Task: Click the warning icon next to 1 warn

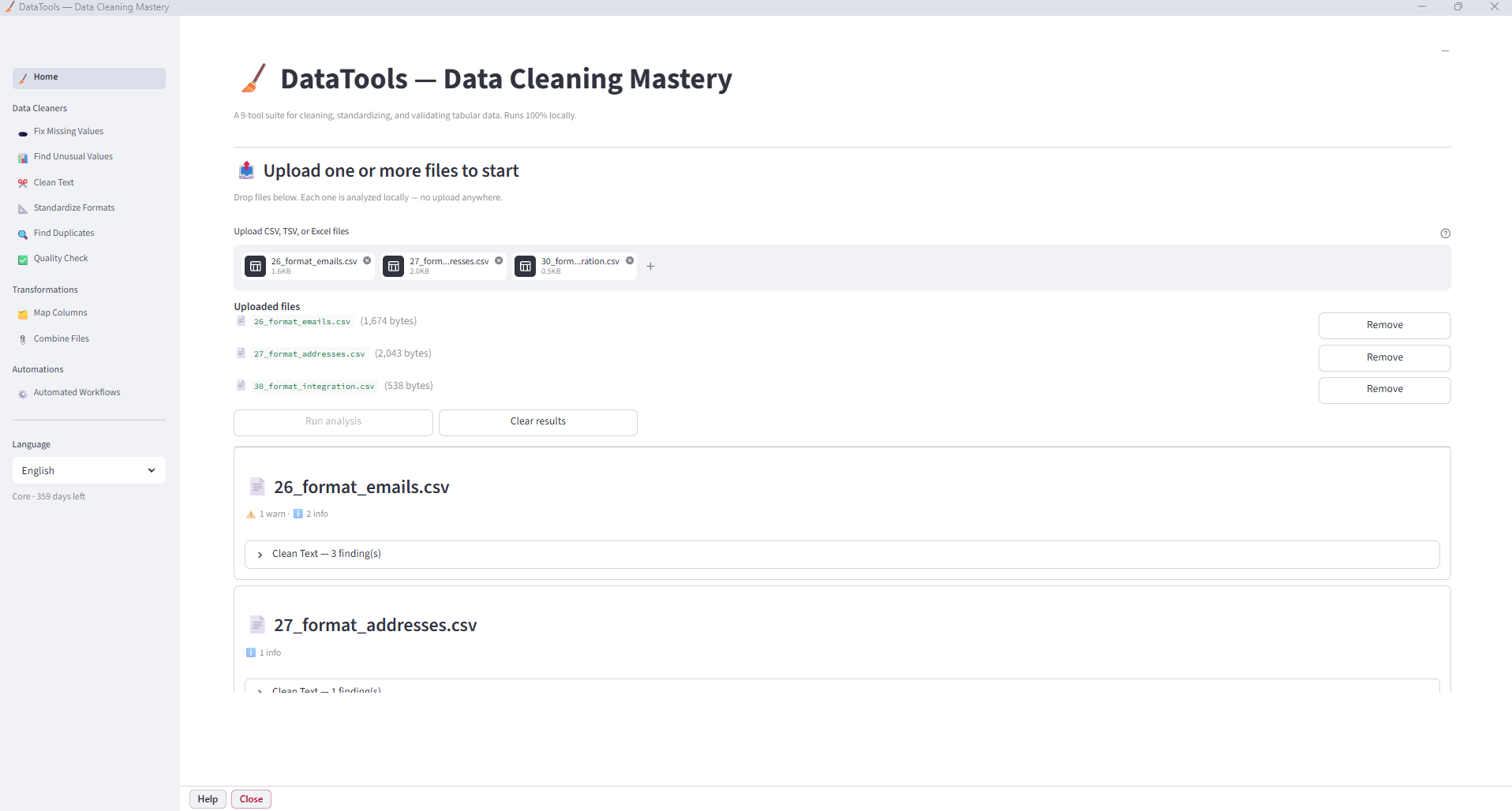Action: click(x=251, y=514)
